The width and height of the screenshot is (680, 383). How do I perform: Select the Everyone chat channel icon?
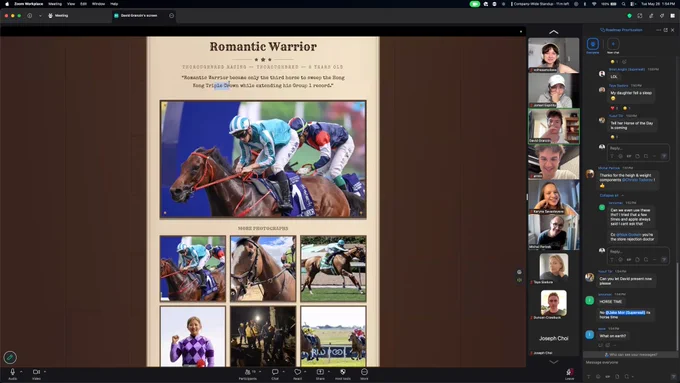click(x=593, y=44)
